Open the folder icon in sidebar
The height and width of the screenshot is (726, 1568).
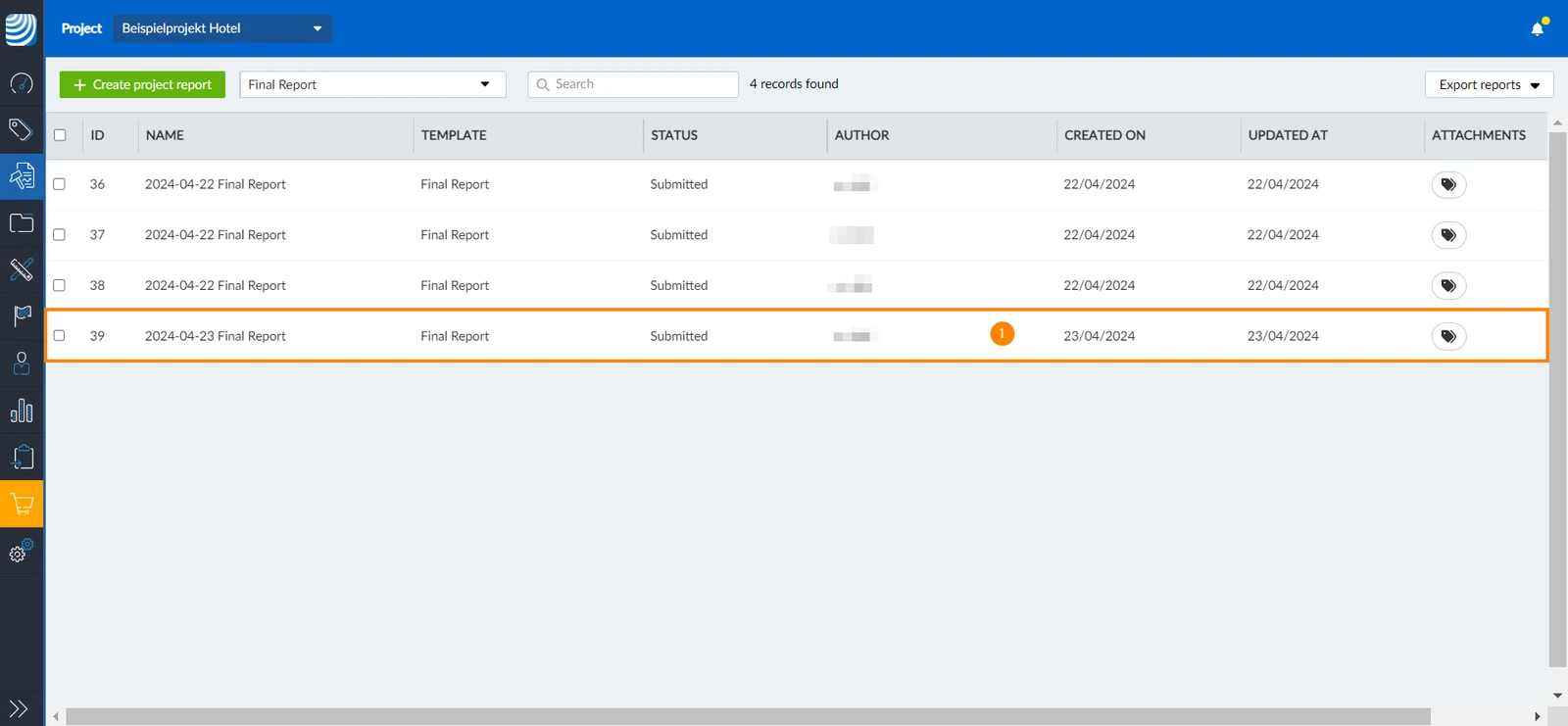point(22,223)
